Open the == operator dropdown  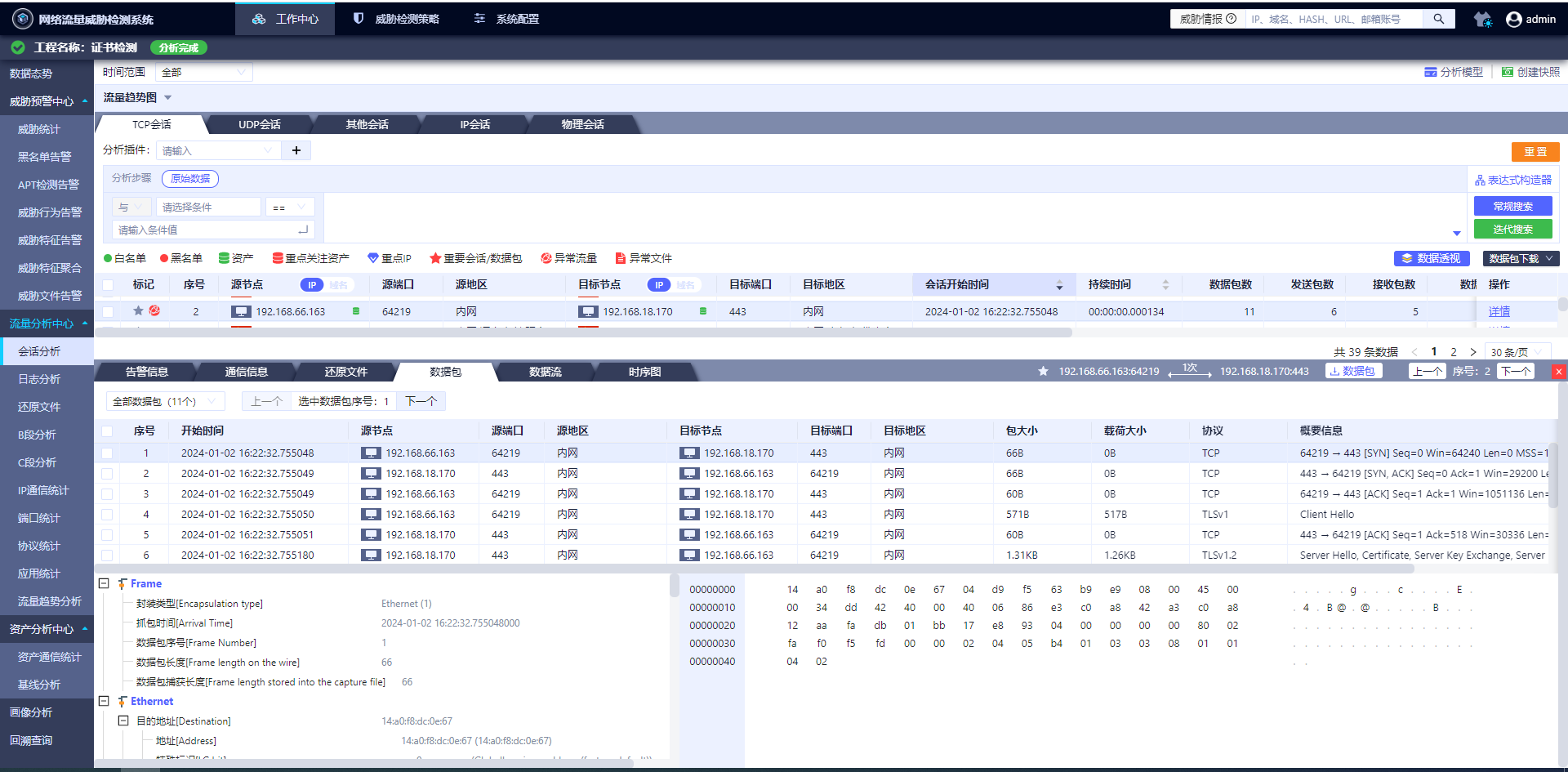[290, 207]
